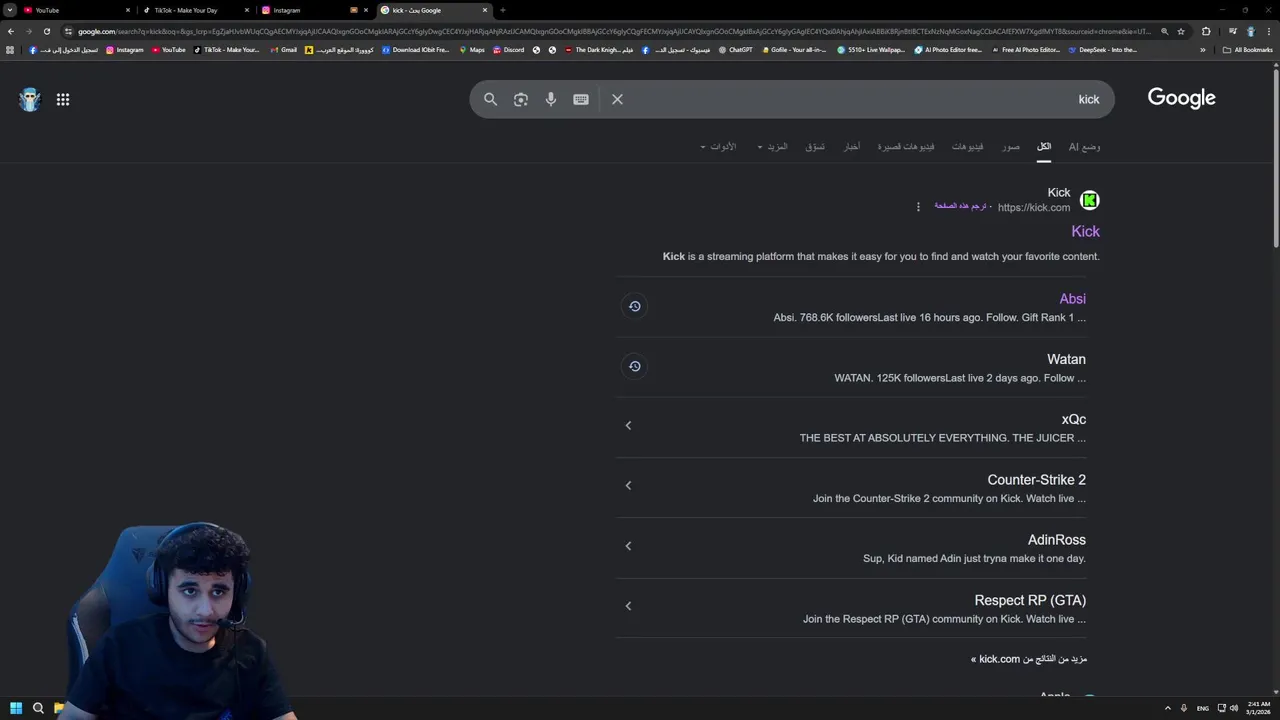Open a new browser tab
1280x720 pixels.
pos(502,10)
